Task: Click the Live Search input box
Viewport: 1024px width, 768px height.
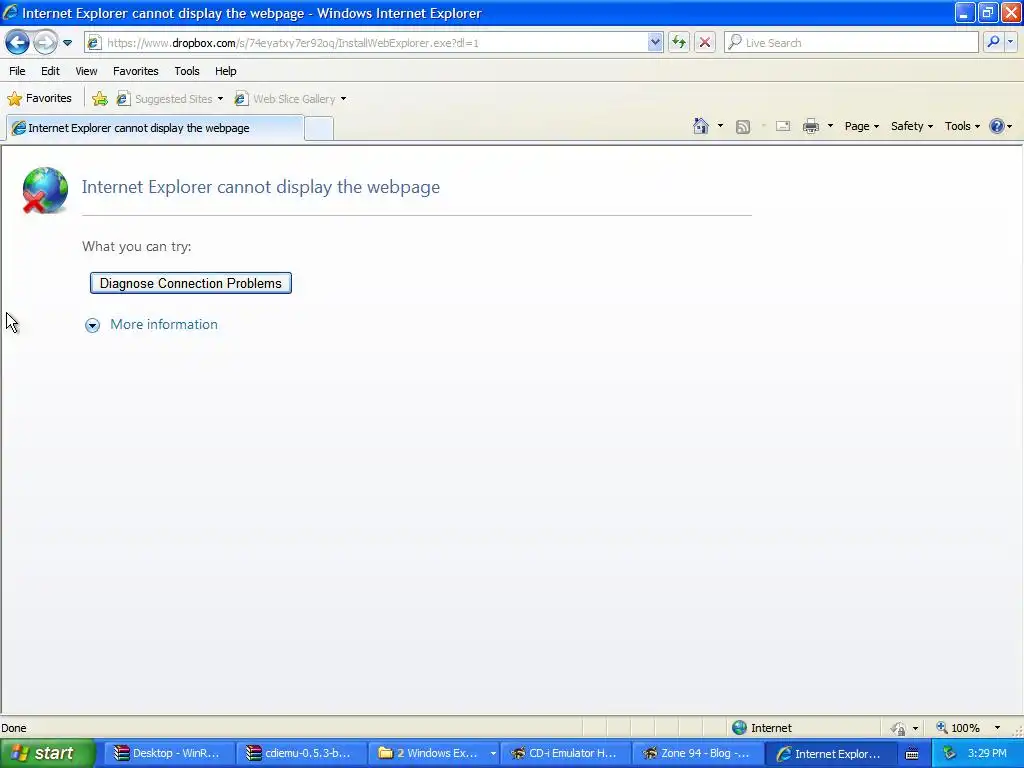Action: tap(852, 43)
